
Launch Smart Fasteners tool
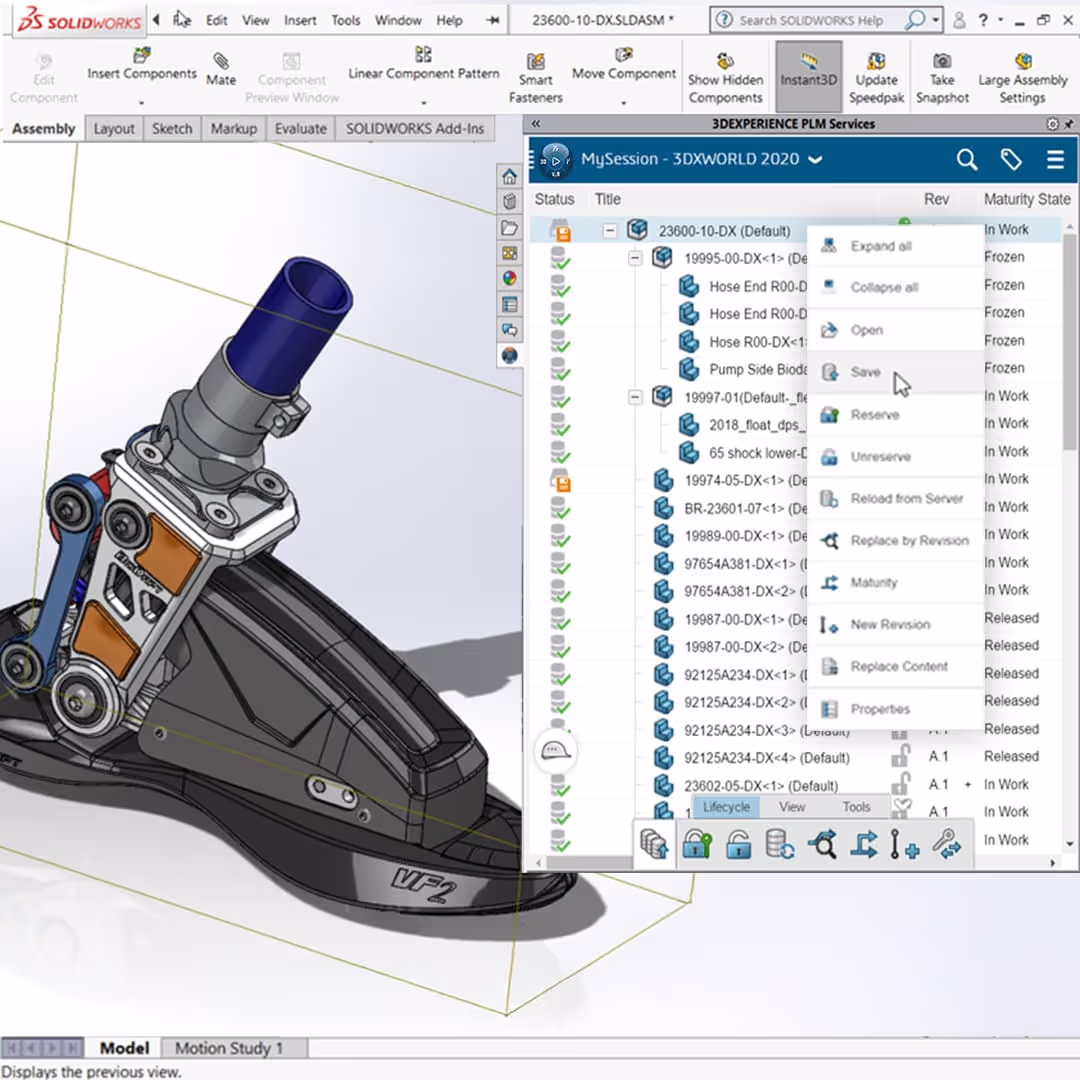pyautogui.click(x=536, y=79)
